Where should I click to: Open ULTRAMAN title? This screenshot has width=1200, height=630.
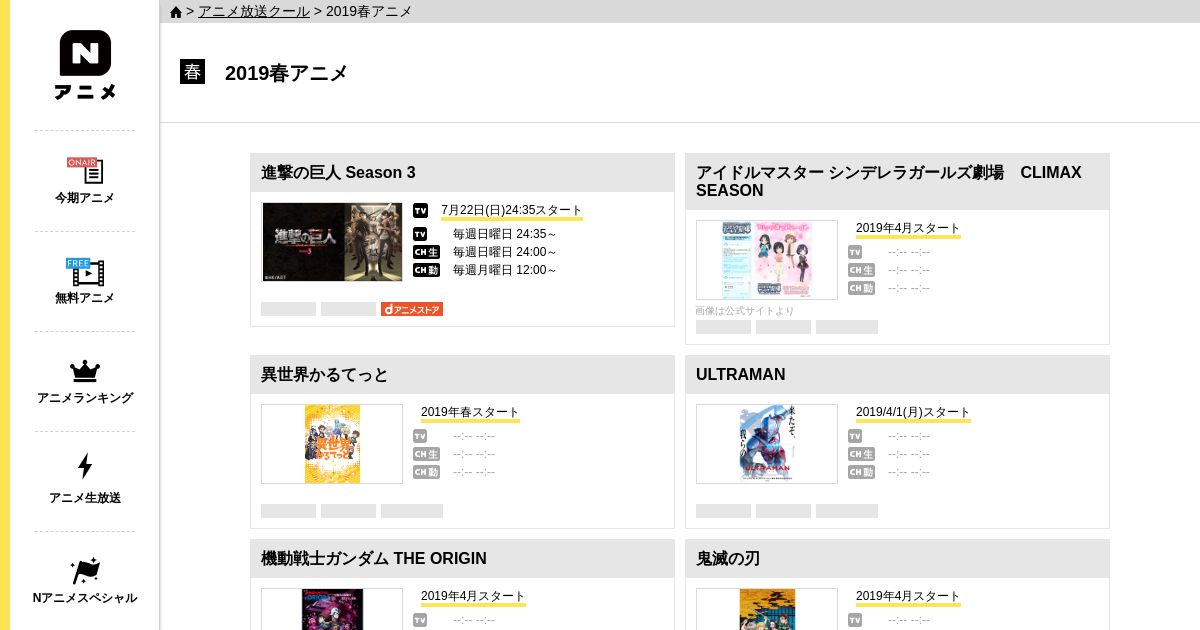click(740, 375)
